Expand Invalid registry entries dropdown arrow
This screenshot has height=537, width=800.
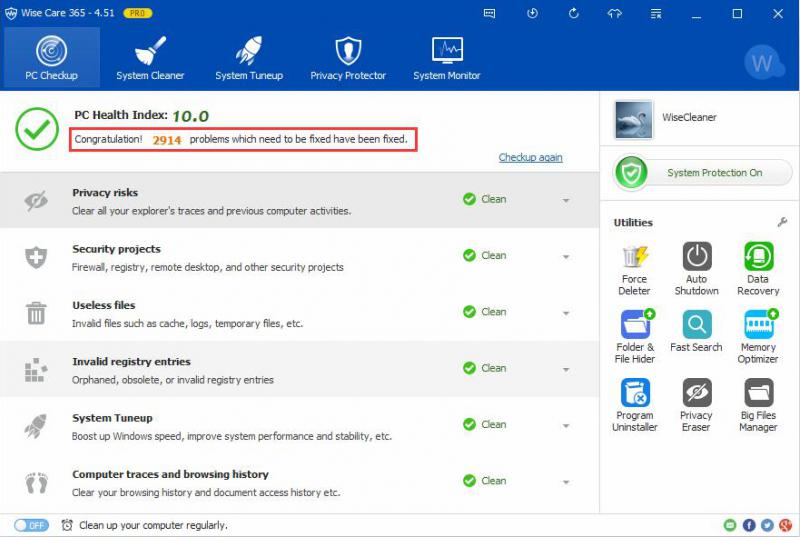coord(566,369)
